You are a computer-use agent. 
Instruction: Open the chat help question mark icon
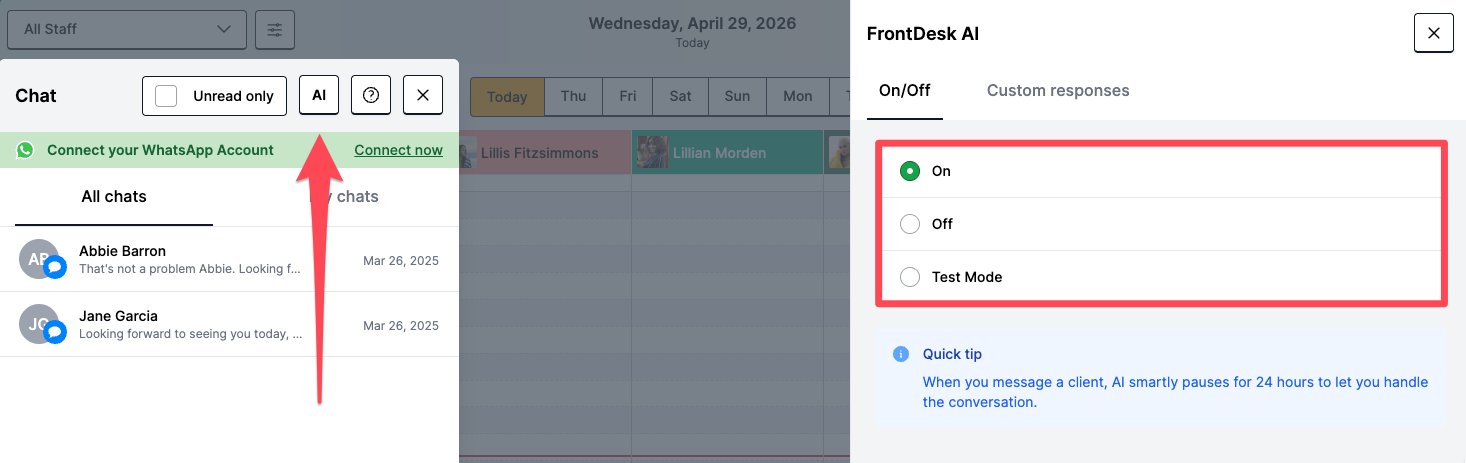(371, 96)
